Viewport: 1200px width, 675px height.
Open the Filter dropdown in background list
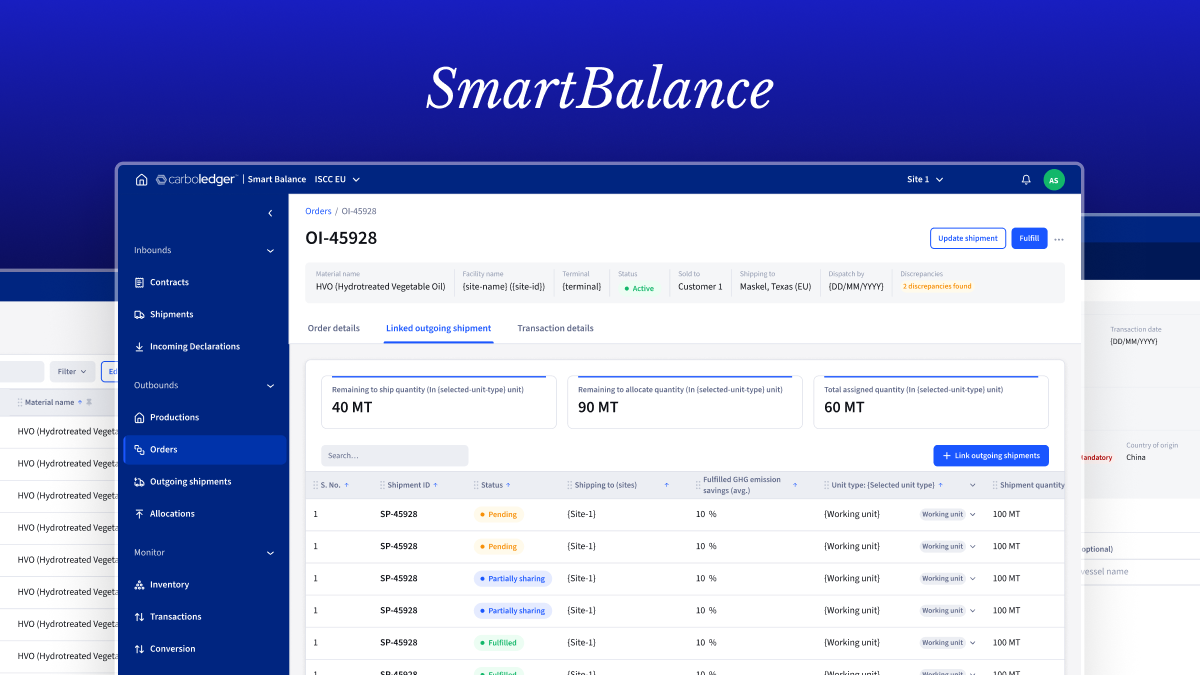(72, 371)
